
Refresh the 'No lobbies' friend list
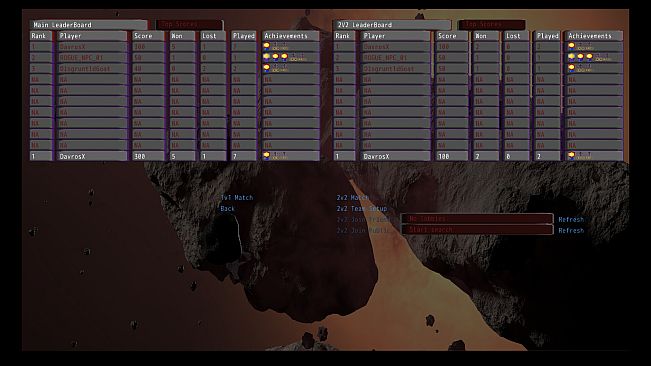(x=571, y=219)
